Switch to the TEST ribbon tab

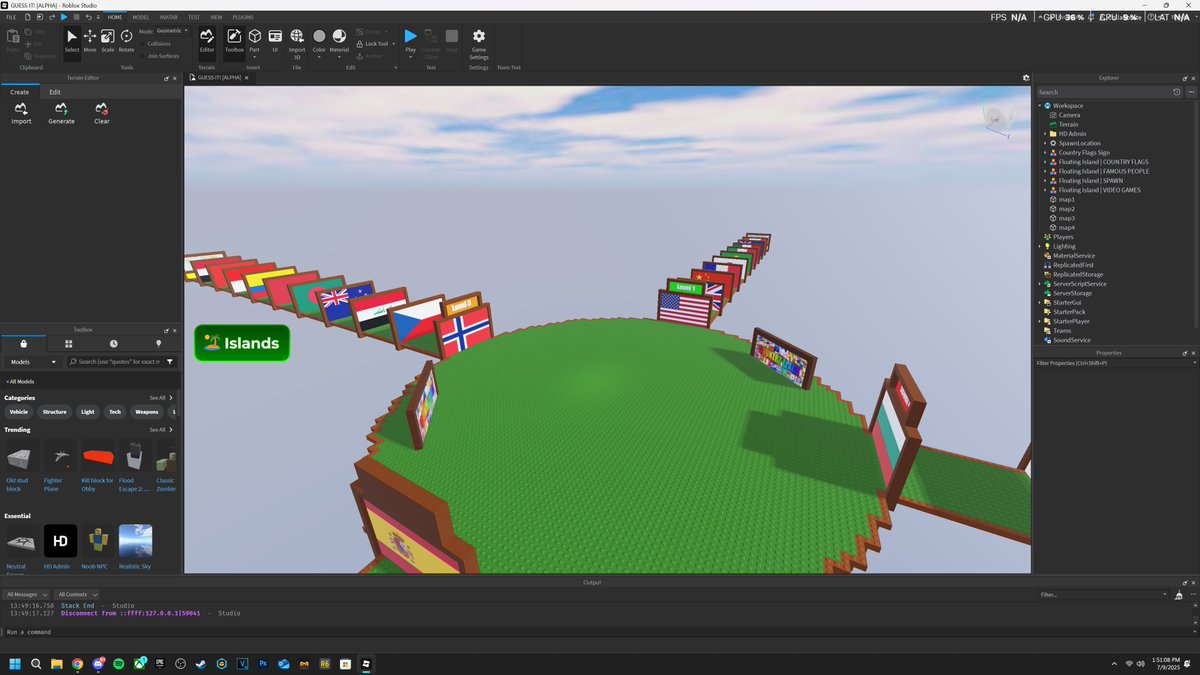tap(194, 17)
